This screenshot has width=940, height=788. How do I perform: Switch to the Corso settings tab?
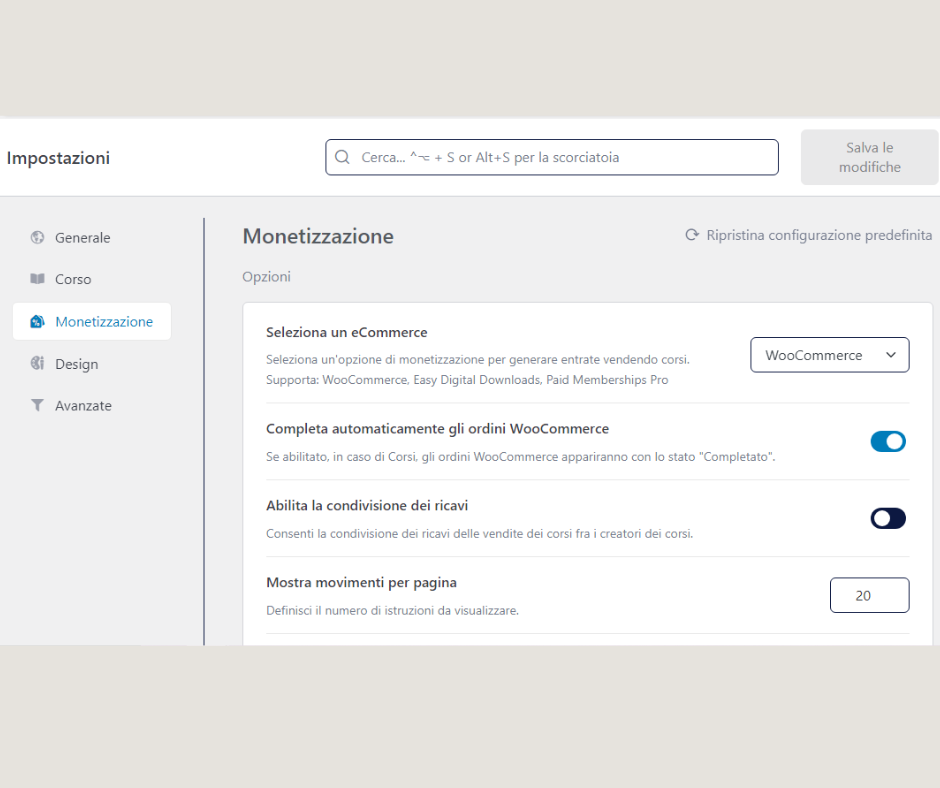pyautogui.click(x=73, y=280)
